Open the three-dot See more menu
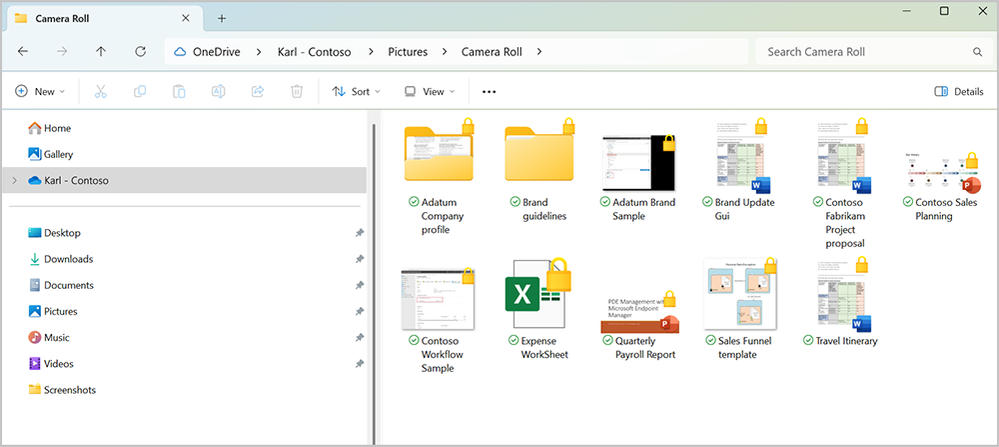 pos(489,92)
